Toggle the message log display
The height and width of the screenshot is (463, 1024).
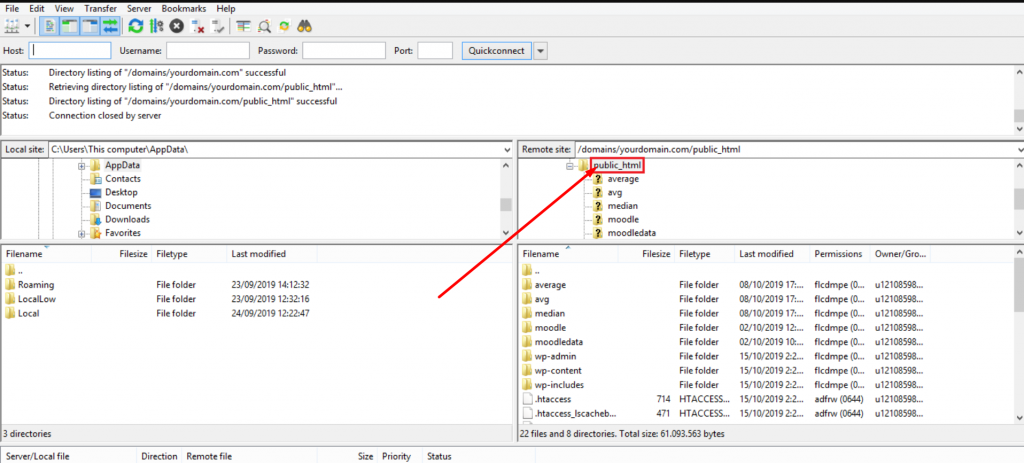[x=50, y=26]
